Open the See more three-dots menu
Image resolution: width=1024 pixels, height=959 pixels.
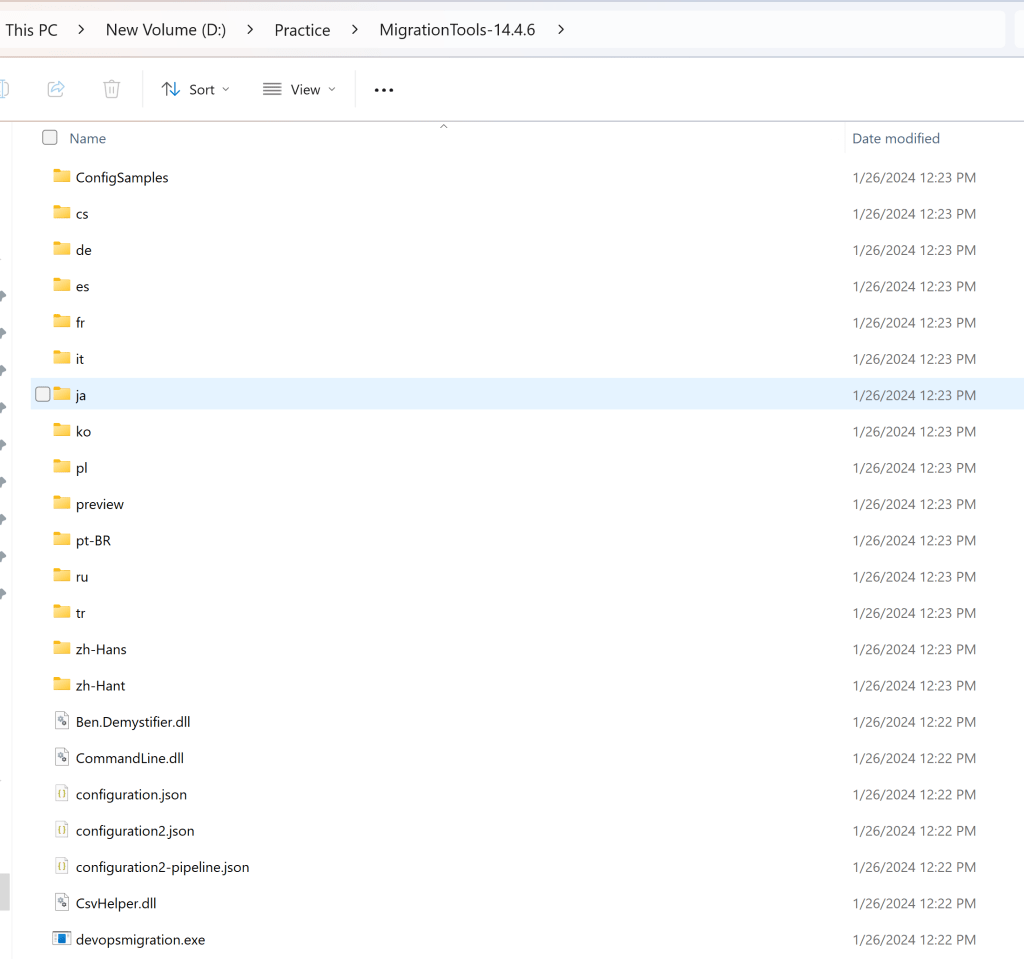(384, 90)
